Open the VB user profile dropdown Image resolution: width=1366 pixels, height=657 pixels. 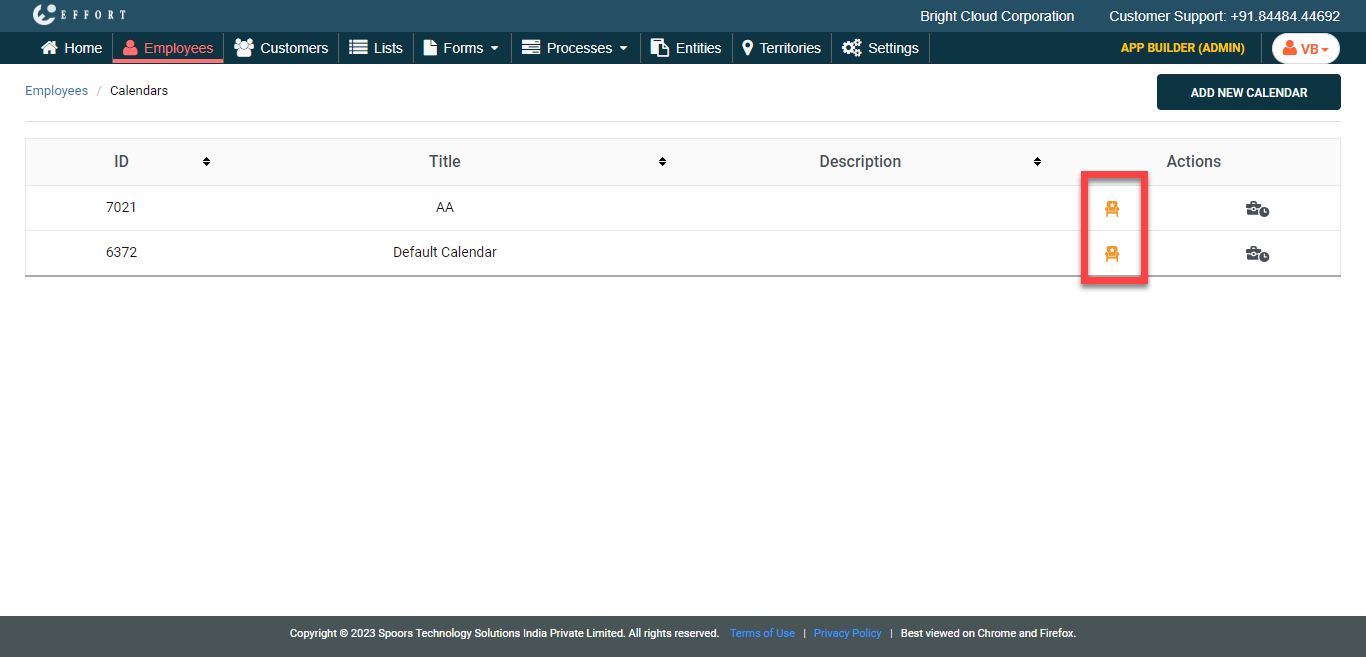(1305, 49)
